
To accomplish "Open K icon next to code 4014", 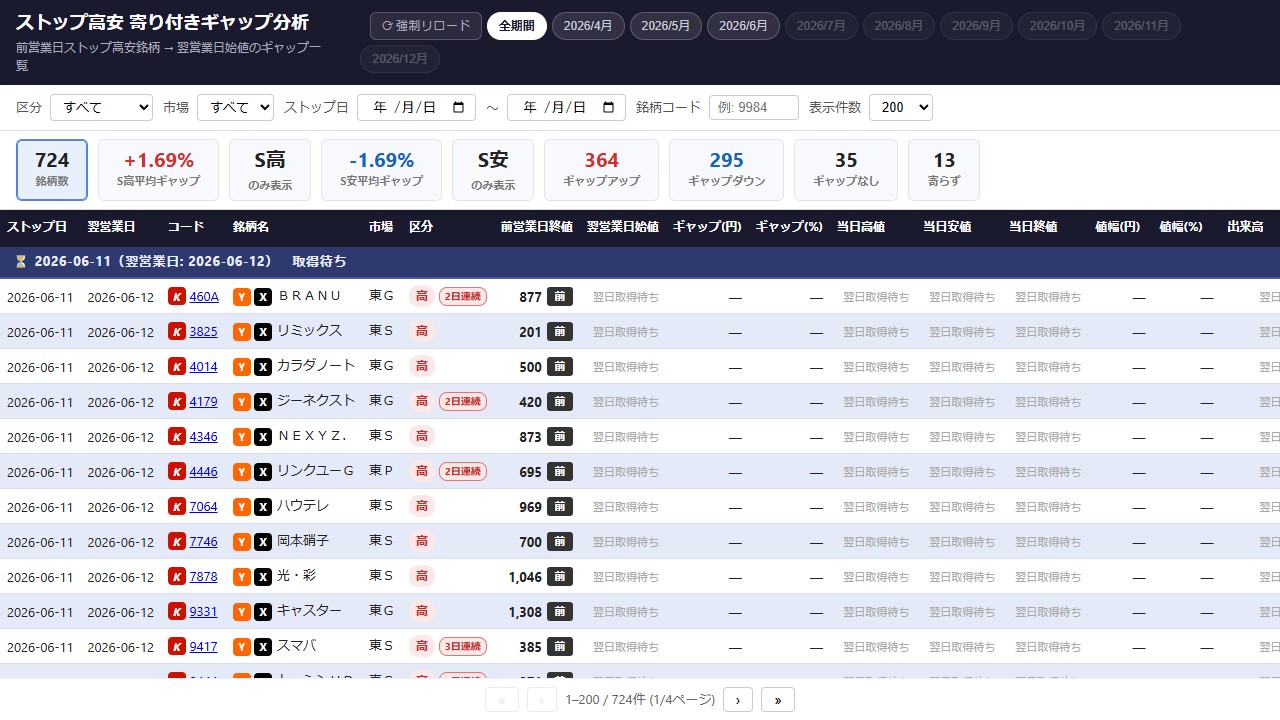I will pyautogui.click(x=177, y=366).
